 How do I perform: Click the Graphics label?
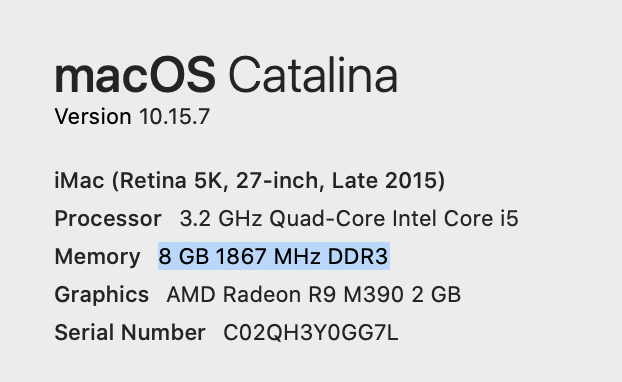point(102,295)
